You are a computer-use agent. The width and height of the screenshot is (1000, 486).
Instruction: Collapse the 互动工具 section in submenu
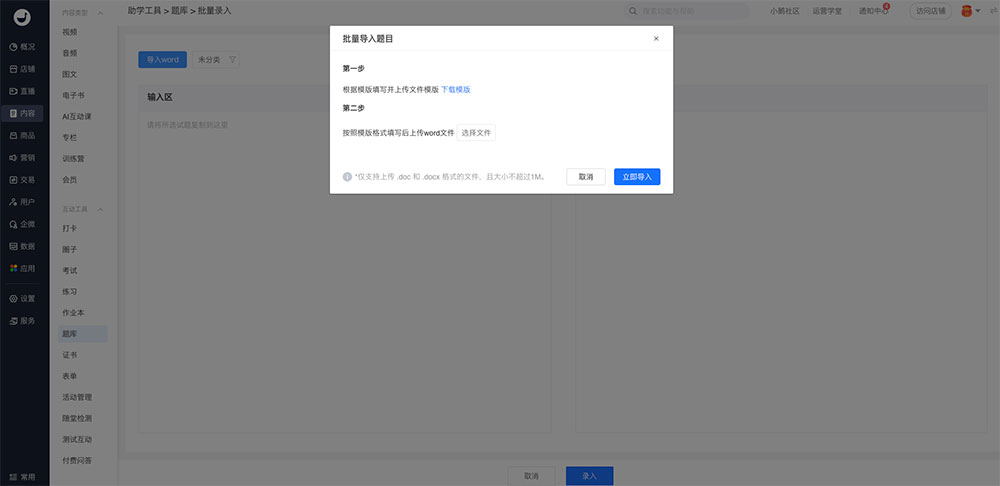coord(100,209)
